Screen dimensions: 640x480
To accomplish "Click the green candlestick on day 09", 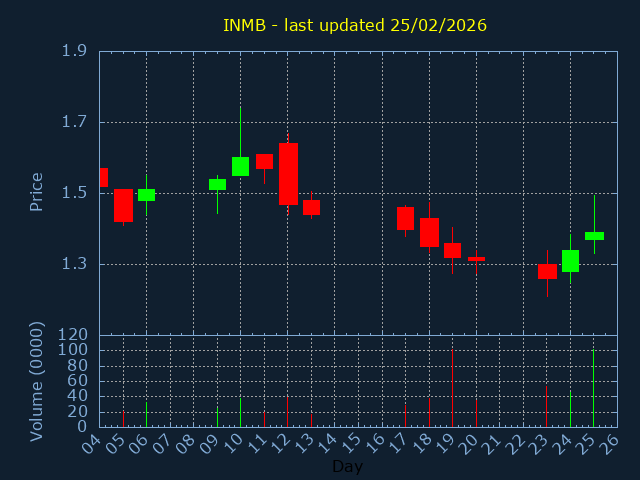I will click(x=217, y=184).
